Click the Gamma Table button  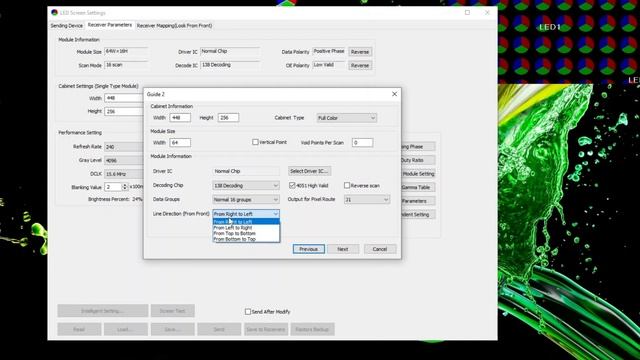[418, 187]
